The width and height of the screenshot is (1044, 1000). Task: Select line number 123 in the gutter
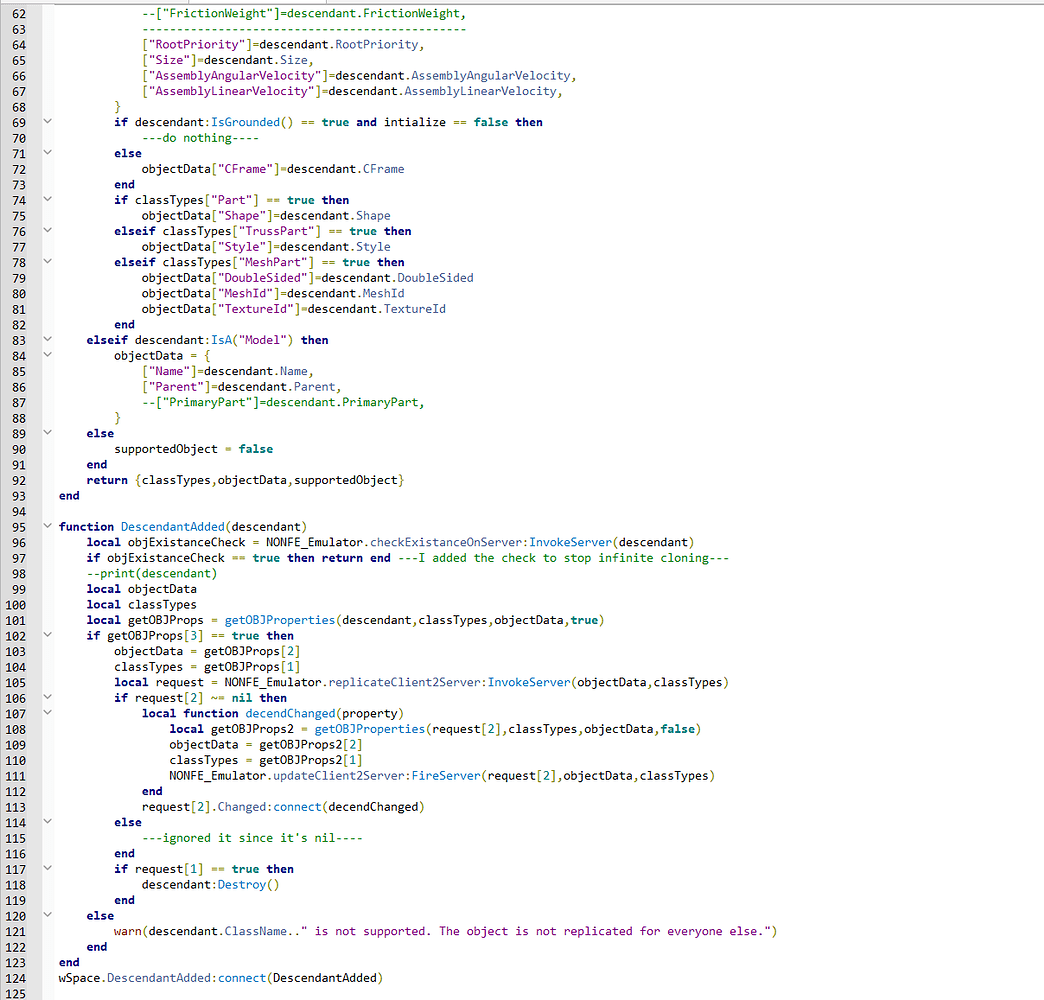coord(15,963)
